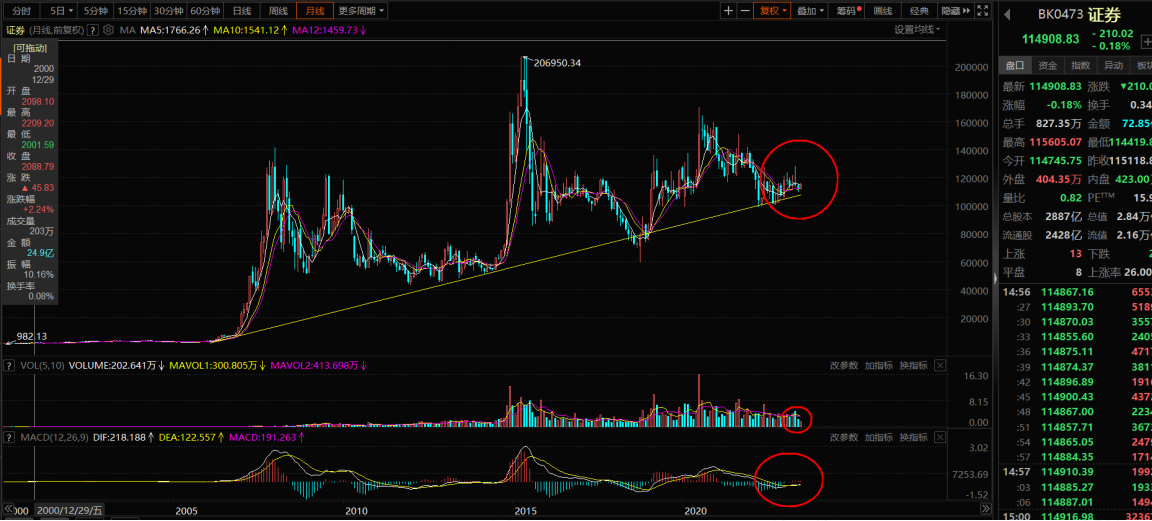
Task: Close the MACD indicator panel
Action: [x=940, y=437]
